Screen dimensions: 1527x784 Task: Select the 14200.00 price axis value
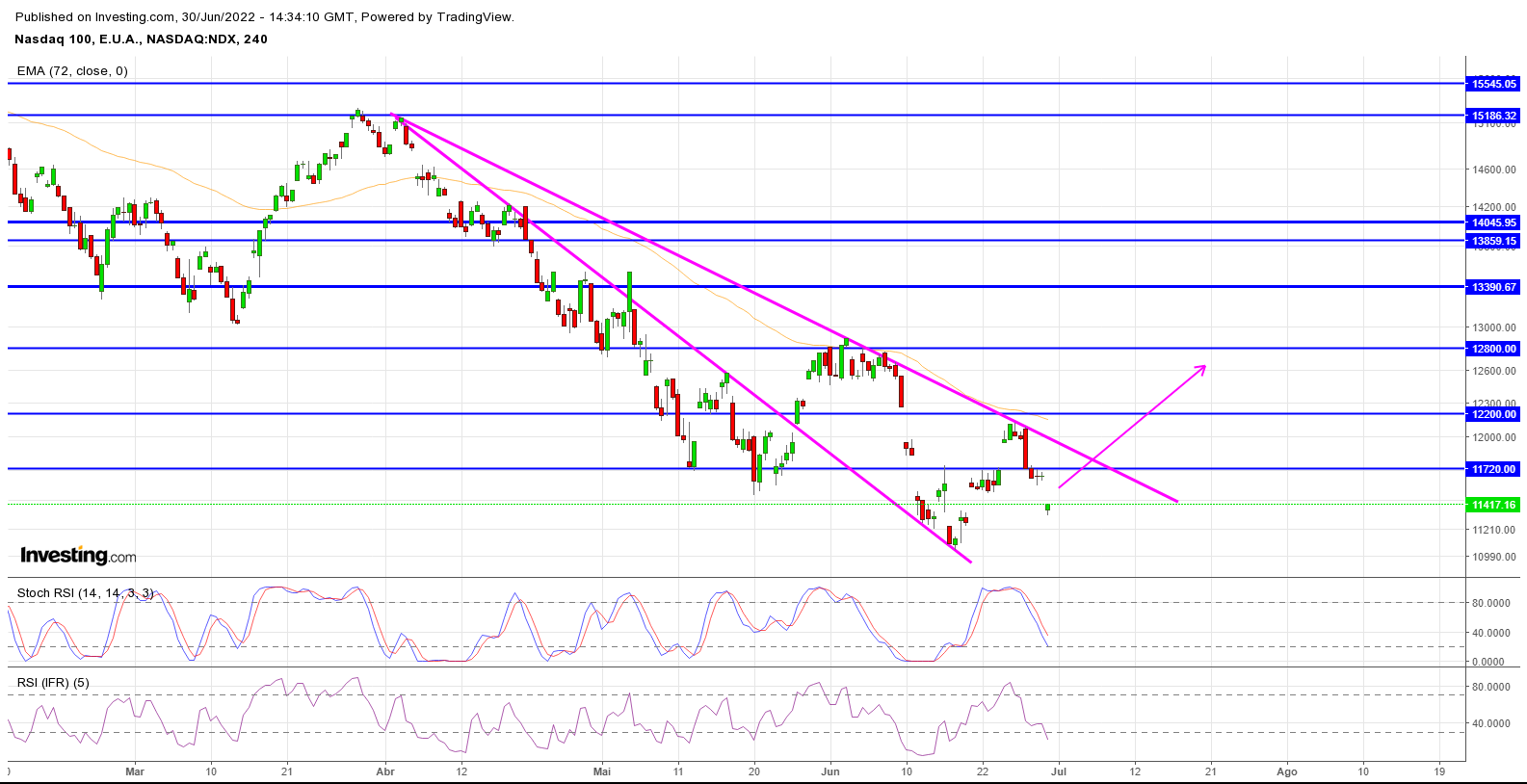pos(1494,207)
